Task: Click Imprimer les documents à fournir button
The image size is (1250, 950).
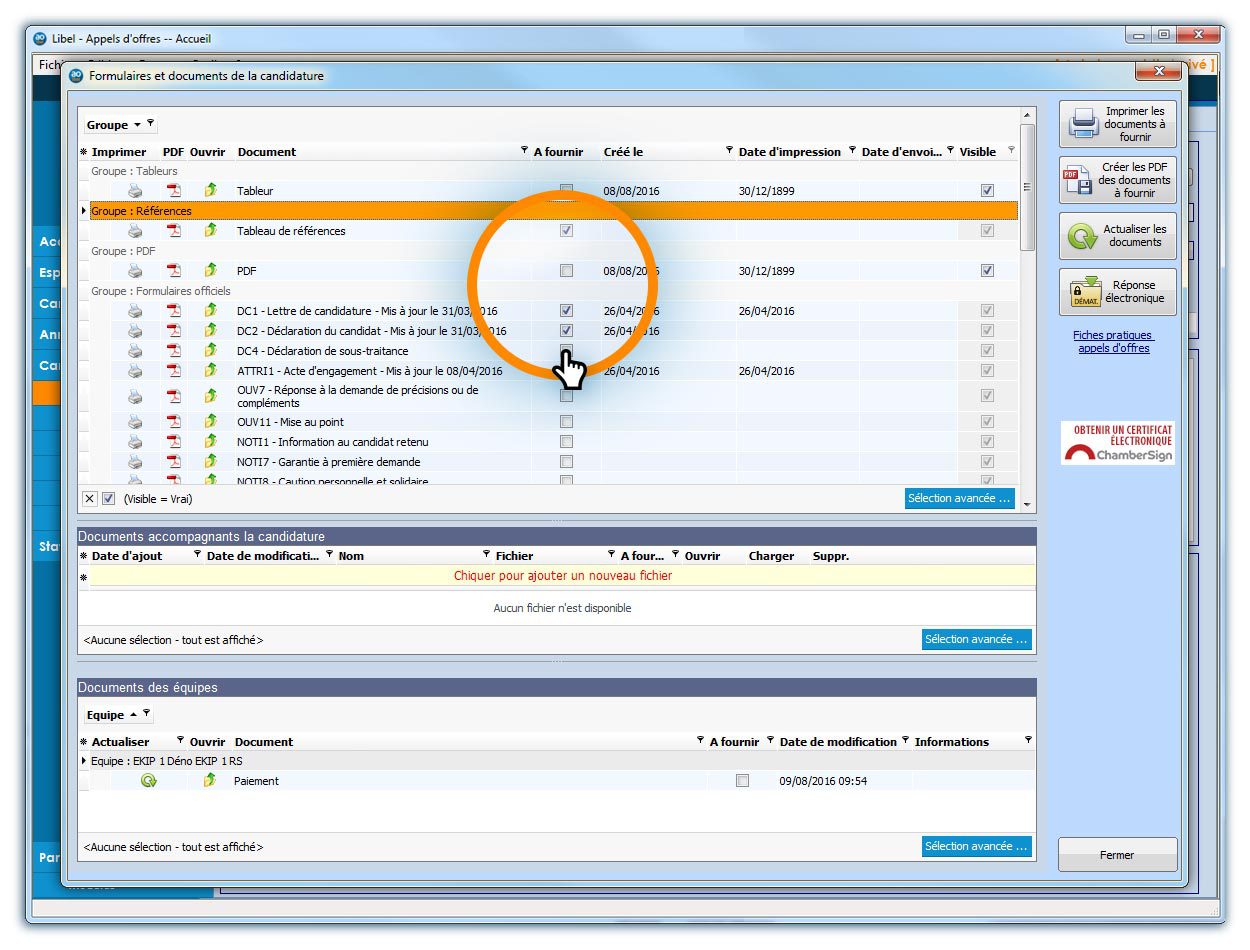Action: pos(1118,125)
